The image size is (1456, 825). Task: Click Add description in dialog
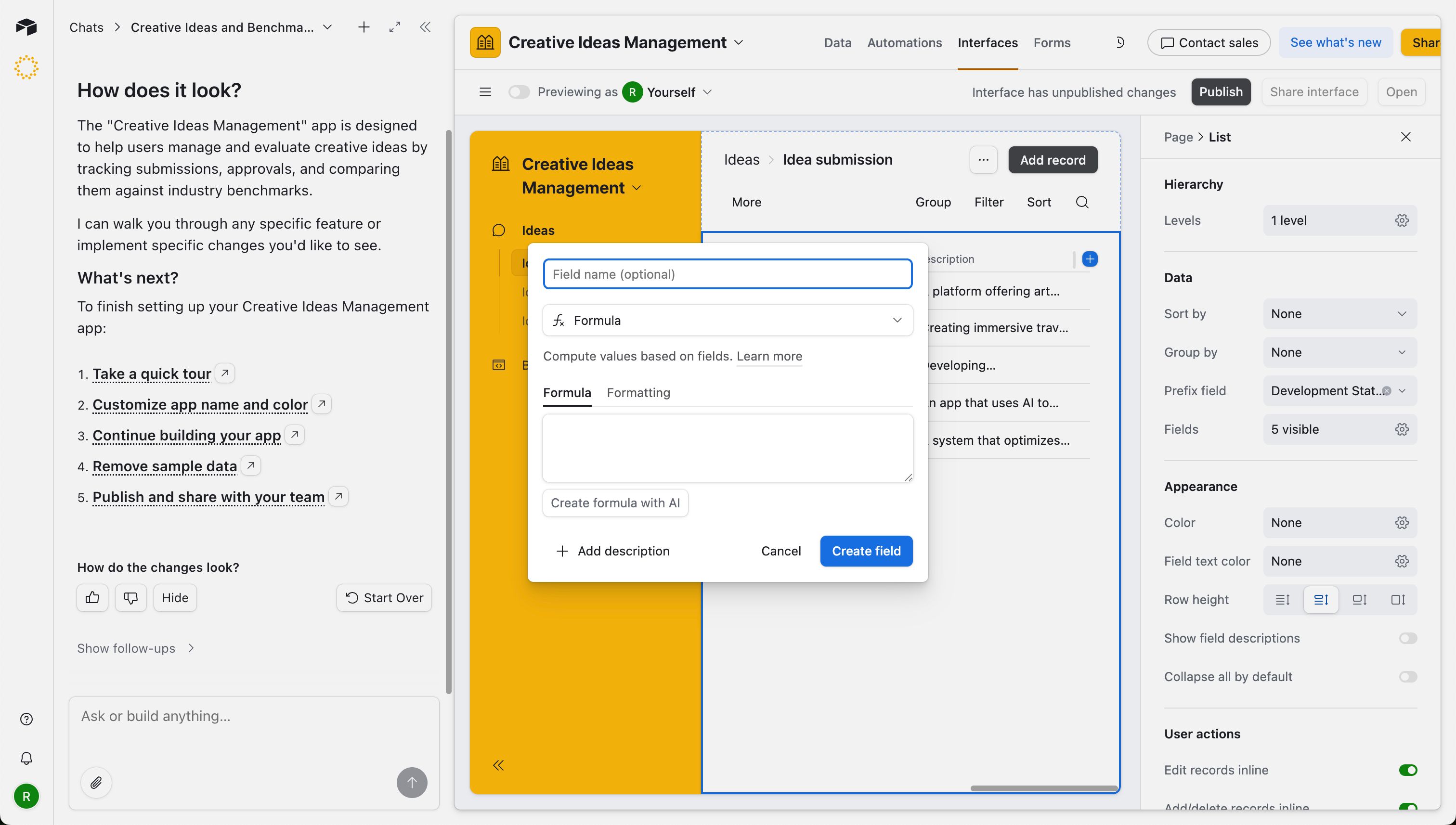(x=612, y=551)
